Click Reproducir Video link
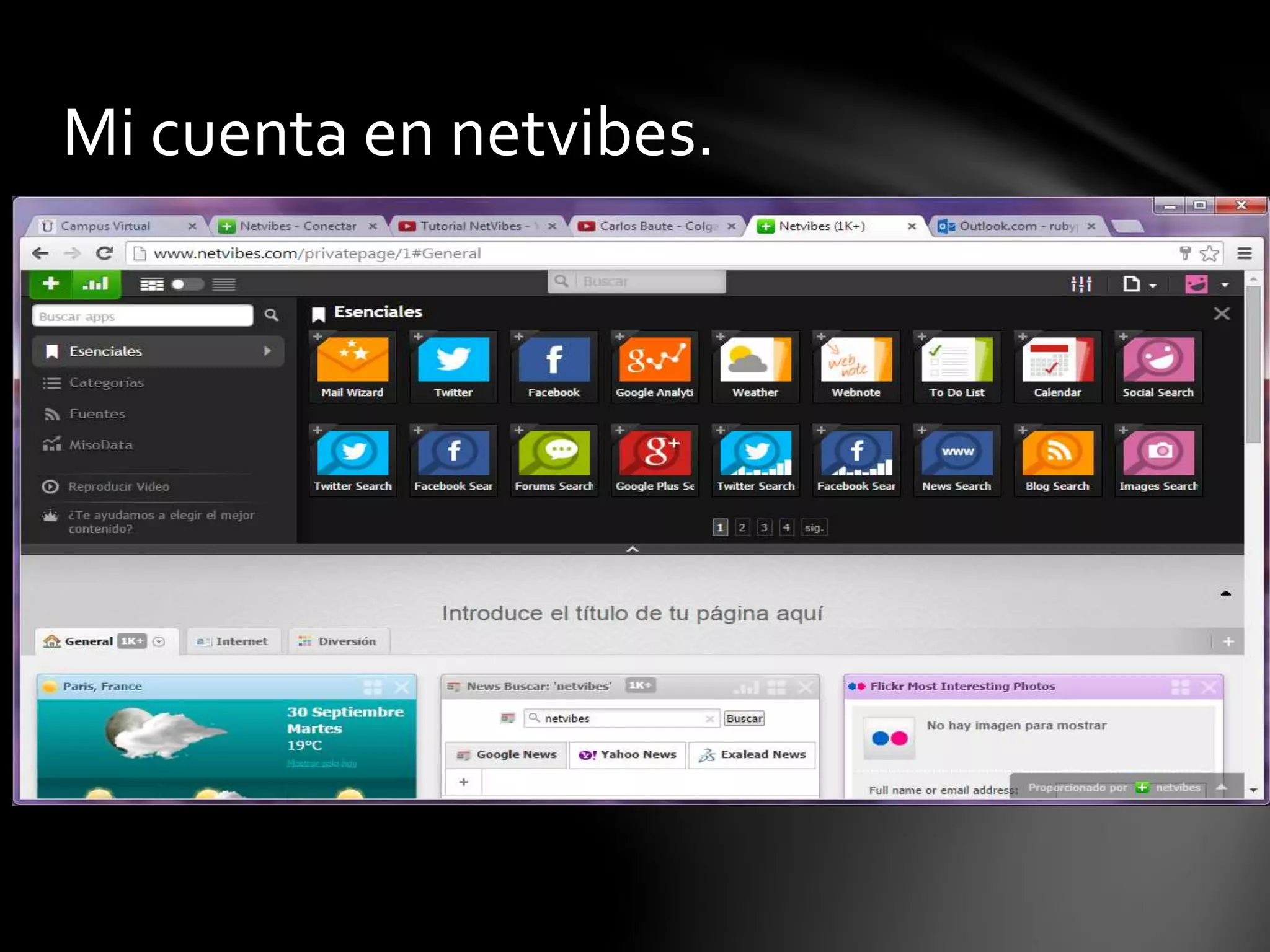This screenshot has height=952, width=1270. (118, 487)
